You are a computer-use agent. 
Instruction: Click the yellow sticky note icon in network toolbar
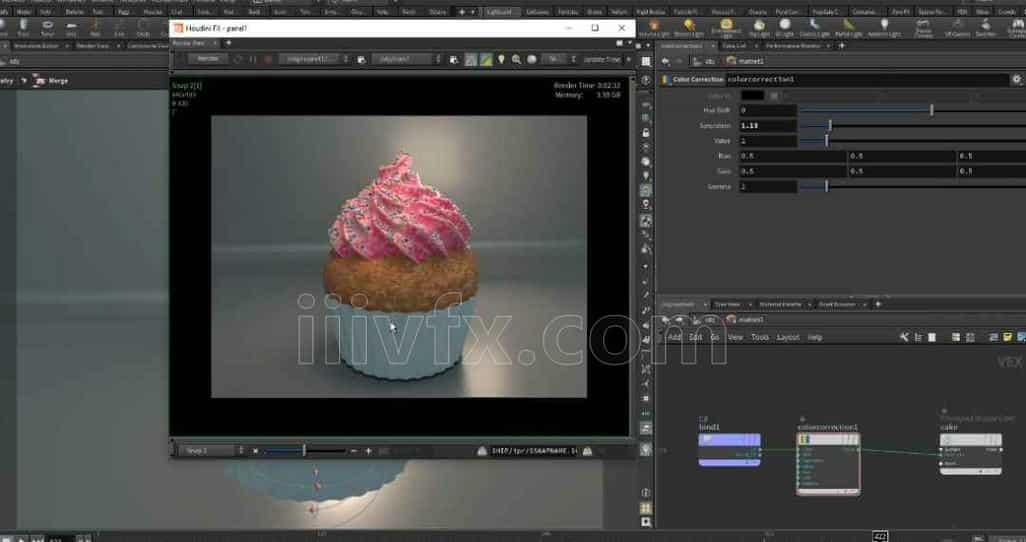1008,337
